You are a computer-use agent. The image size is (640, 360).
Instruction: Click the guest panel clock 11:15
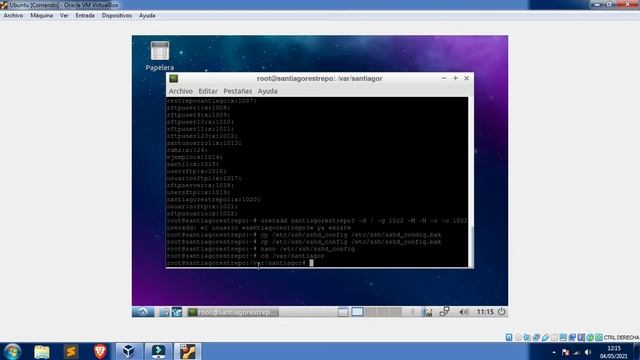(485, 312)
